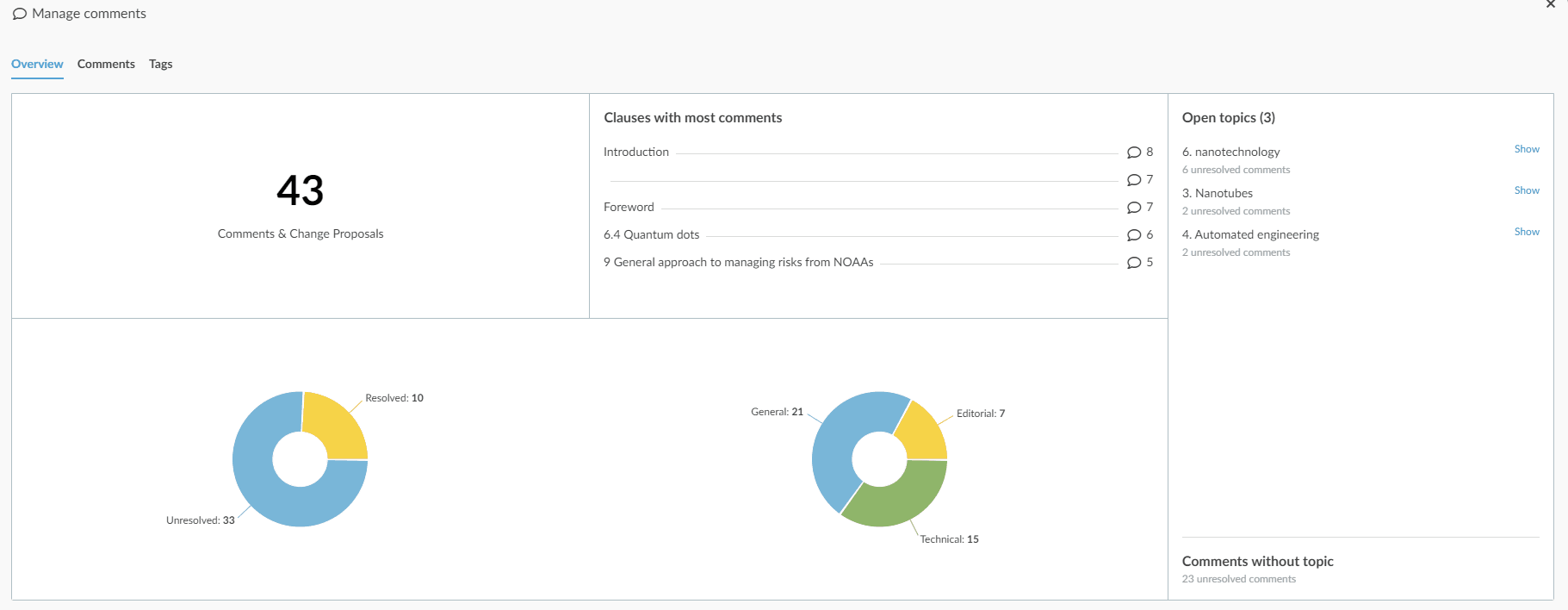Screen dimensions: 1568x610
Task: Open the Foreword clause
Action: [x=629, y=207]
